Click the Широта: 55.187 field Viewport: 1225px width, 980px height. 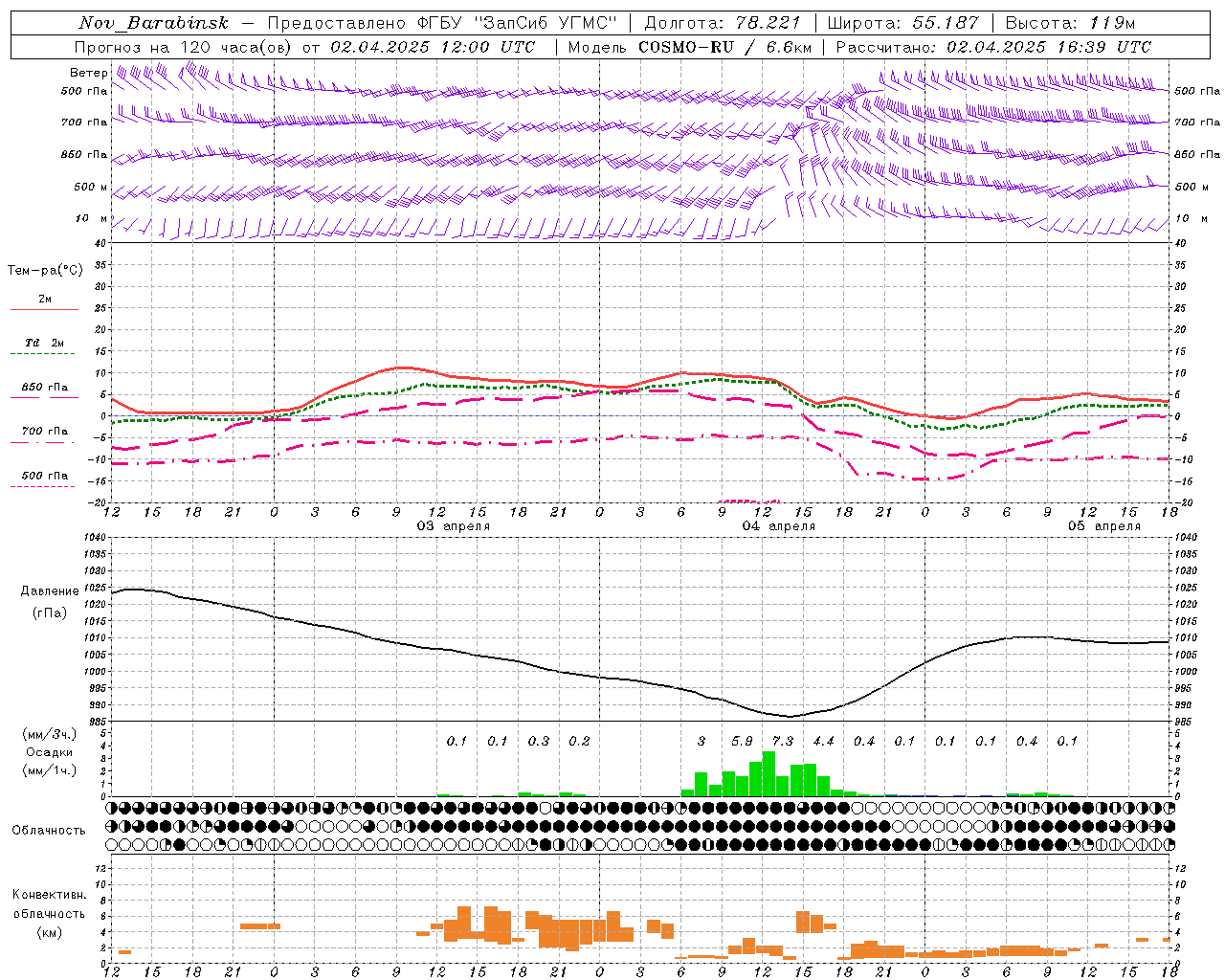pos(902,23)
